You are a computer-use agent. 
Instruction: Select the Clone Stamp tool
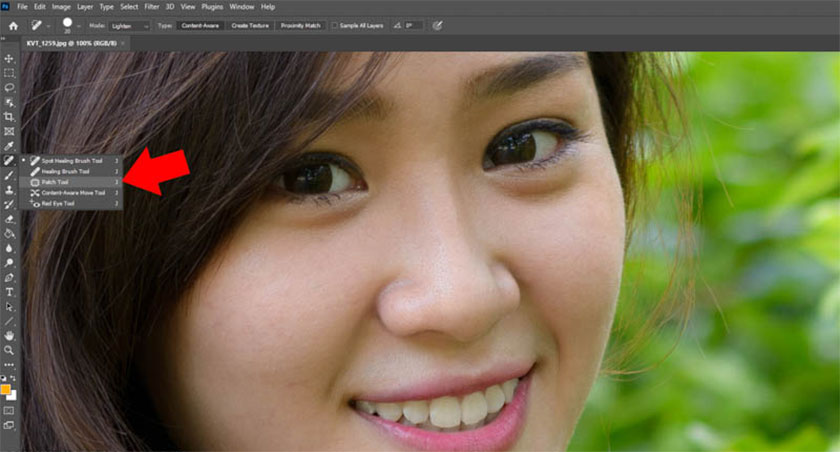point(9,190)
